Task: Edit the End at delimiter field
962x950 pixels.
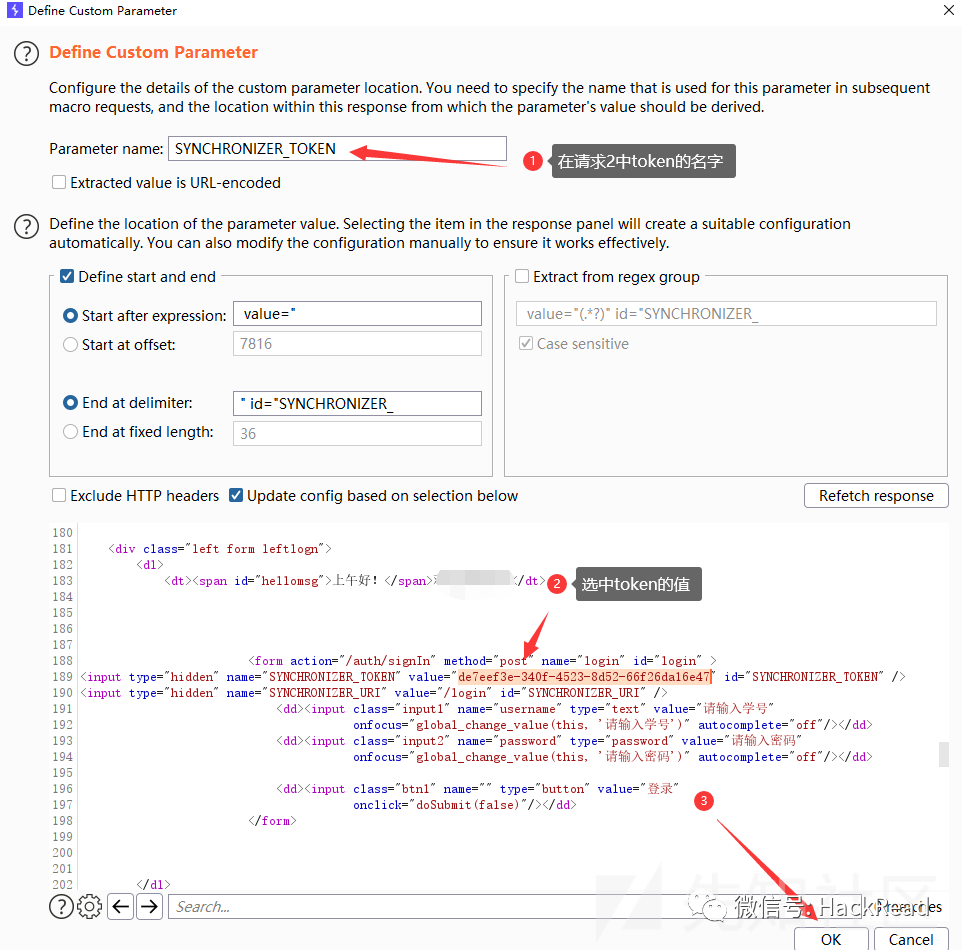Action: pos(357,403)
